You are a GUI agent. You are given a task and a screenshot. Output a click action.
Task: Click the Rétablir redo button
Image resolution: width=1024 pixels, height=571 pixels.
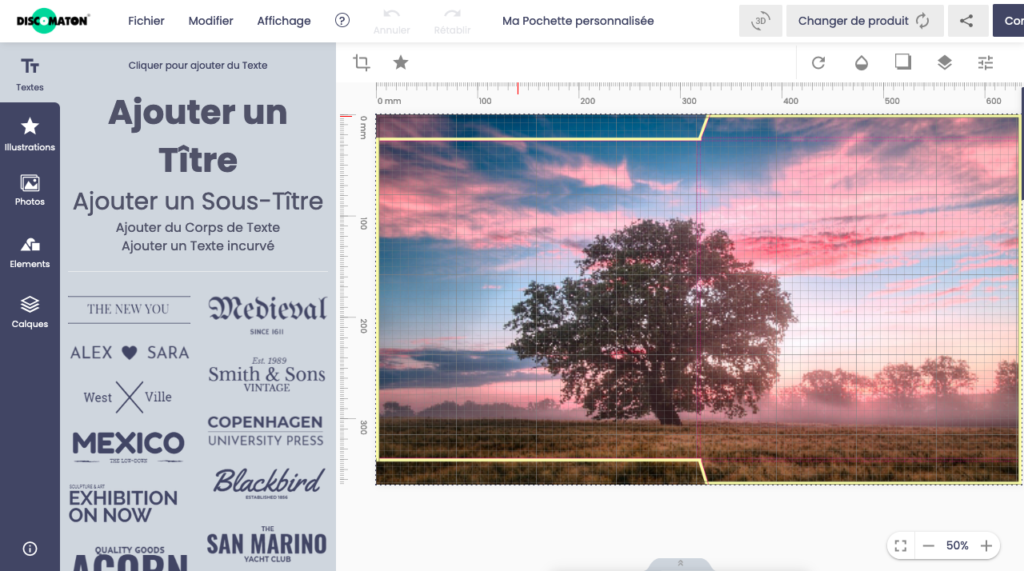click(x=452, y=22)
